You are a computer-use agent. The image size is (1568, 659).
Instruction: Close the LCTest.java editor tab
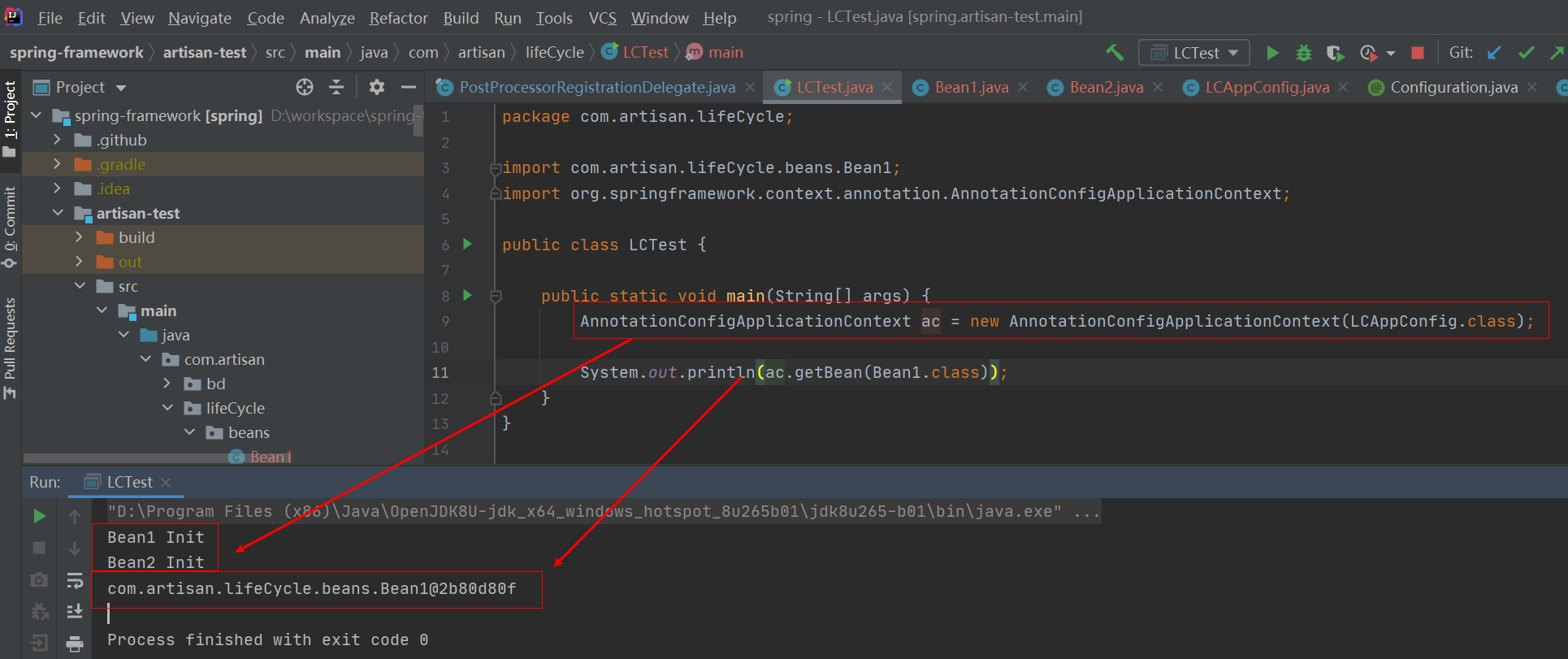[887, 87]
